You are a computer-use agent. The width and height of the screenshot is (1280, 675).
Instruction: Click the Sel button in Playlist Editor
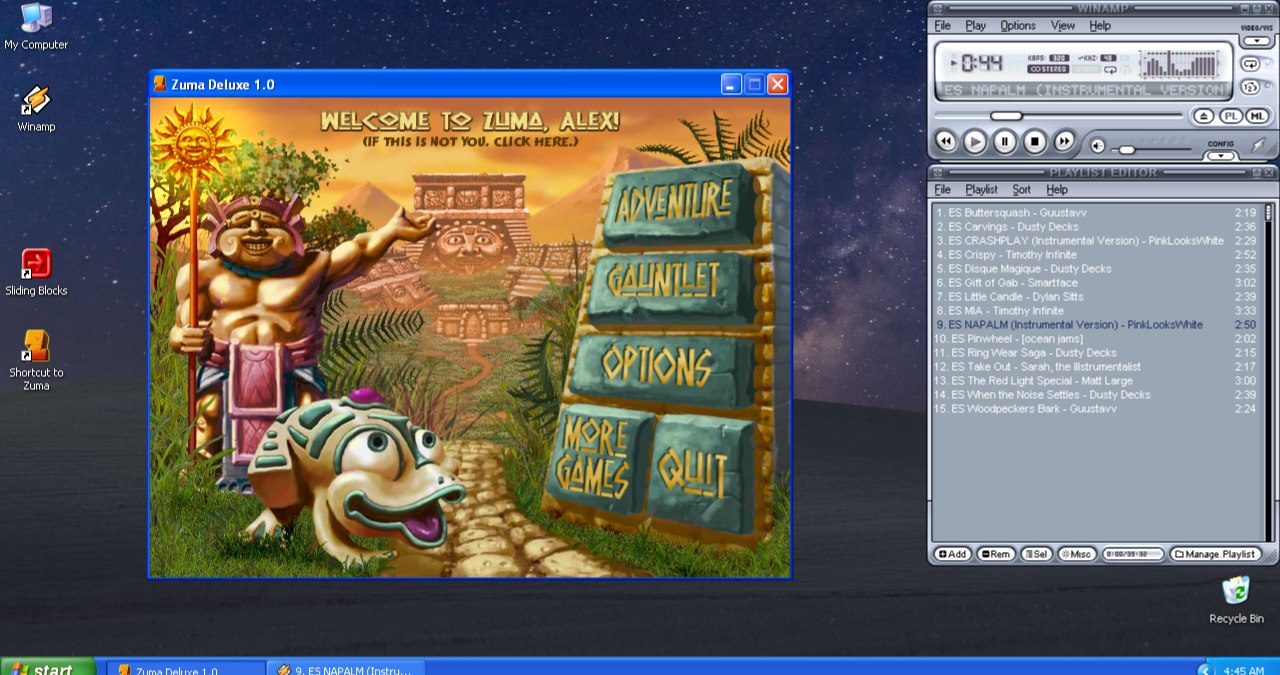(x=1036, y=554)
